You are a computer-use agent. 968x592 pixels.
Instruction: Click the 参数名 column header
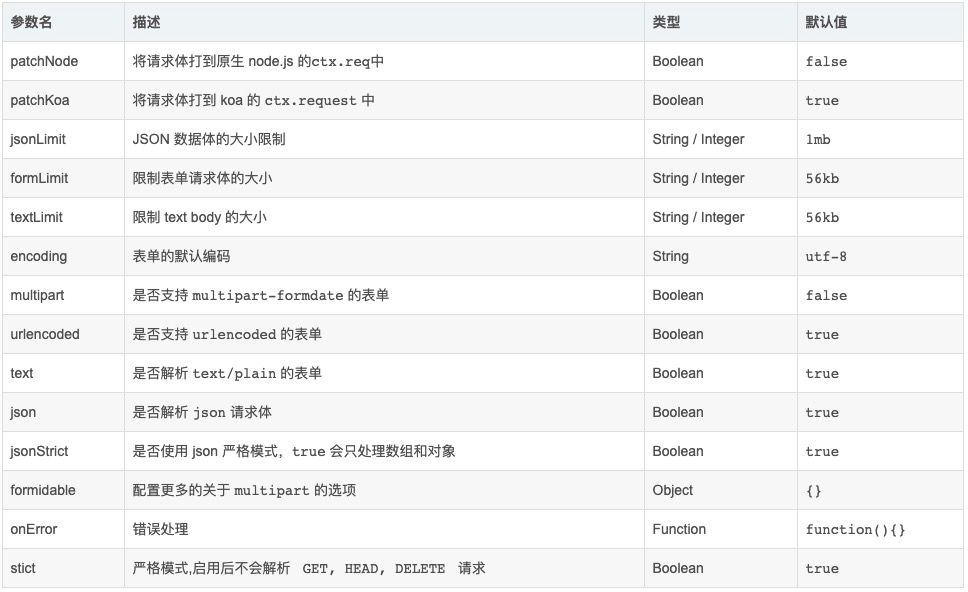tap(31, 22)
